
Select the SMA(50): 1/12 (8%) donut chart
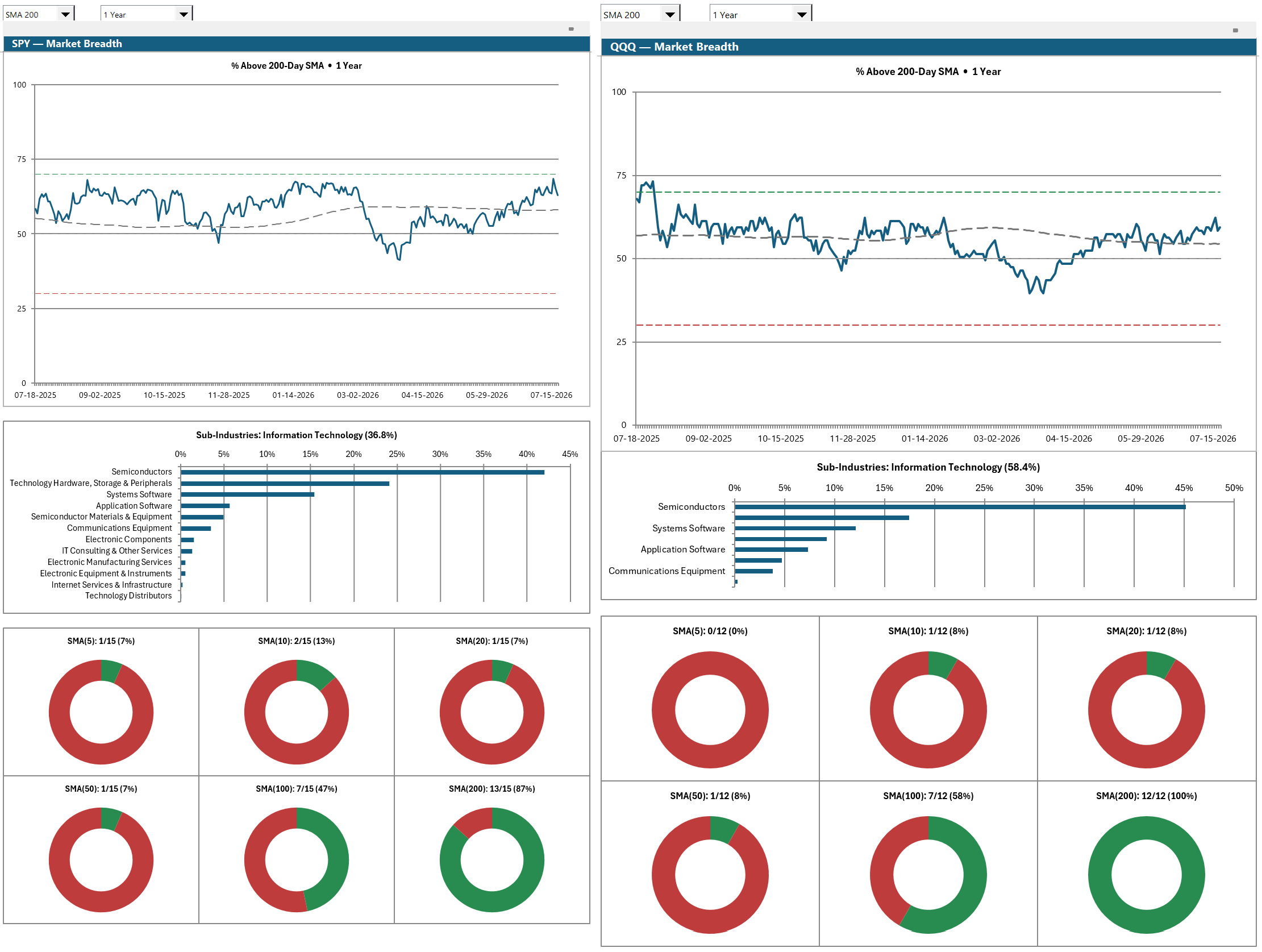(x=710, y=874)
